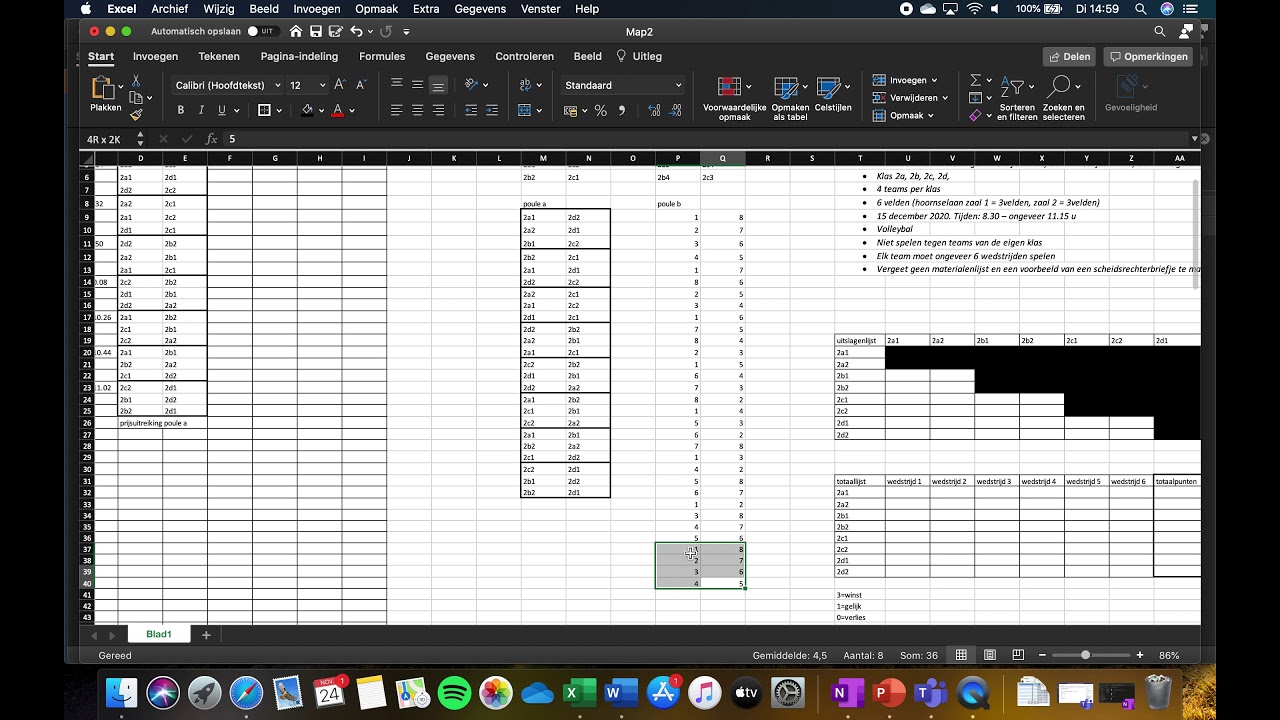Image resolution: width=1280 pixels, height=720 pixels.
Task: Open the Invoegen cells dropdown in ribbon
Action: pyautogui.click(x=905, y=80)
